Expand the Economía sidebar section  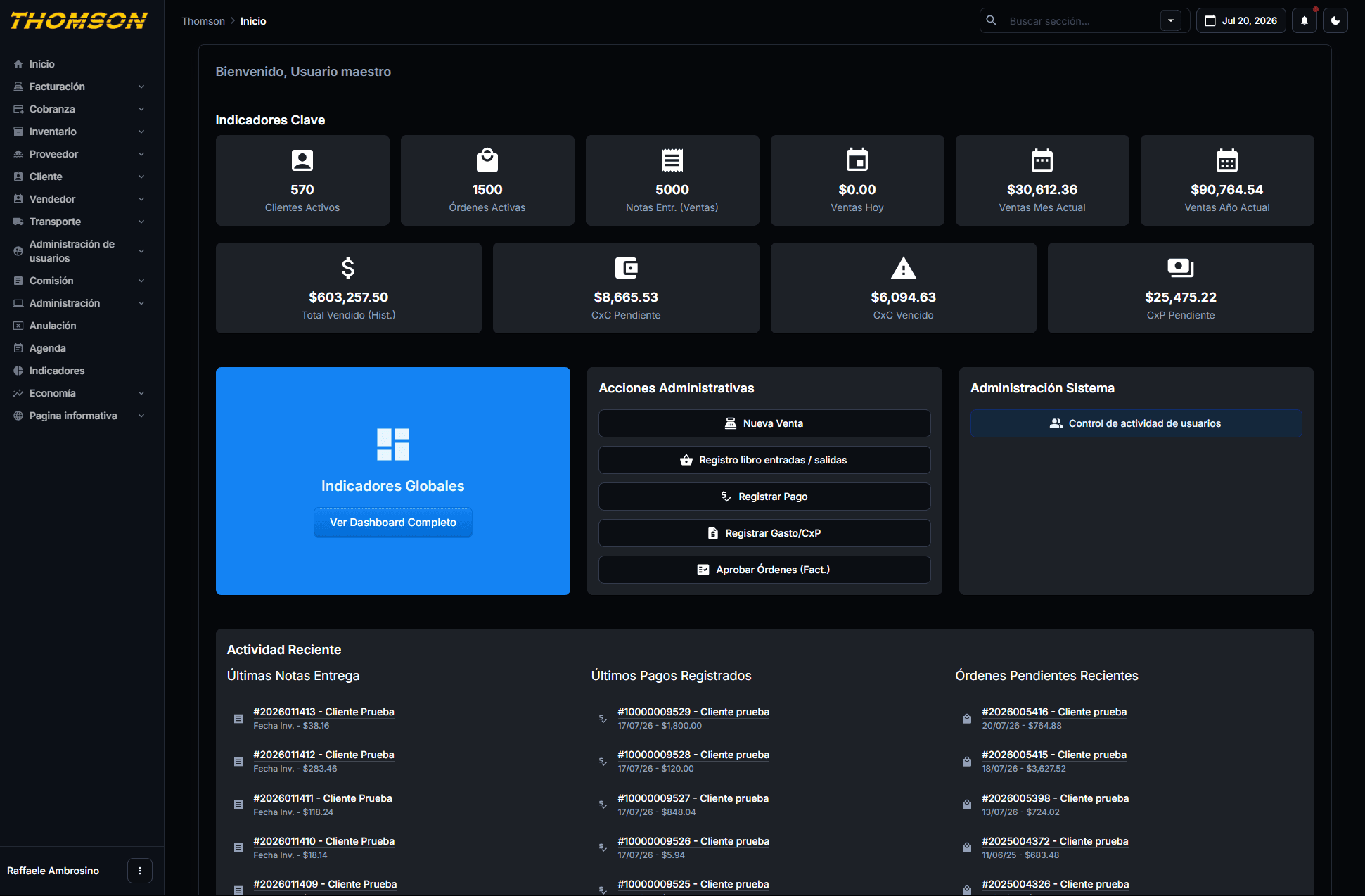pos(82,393)
